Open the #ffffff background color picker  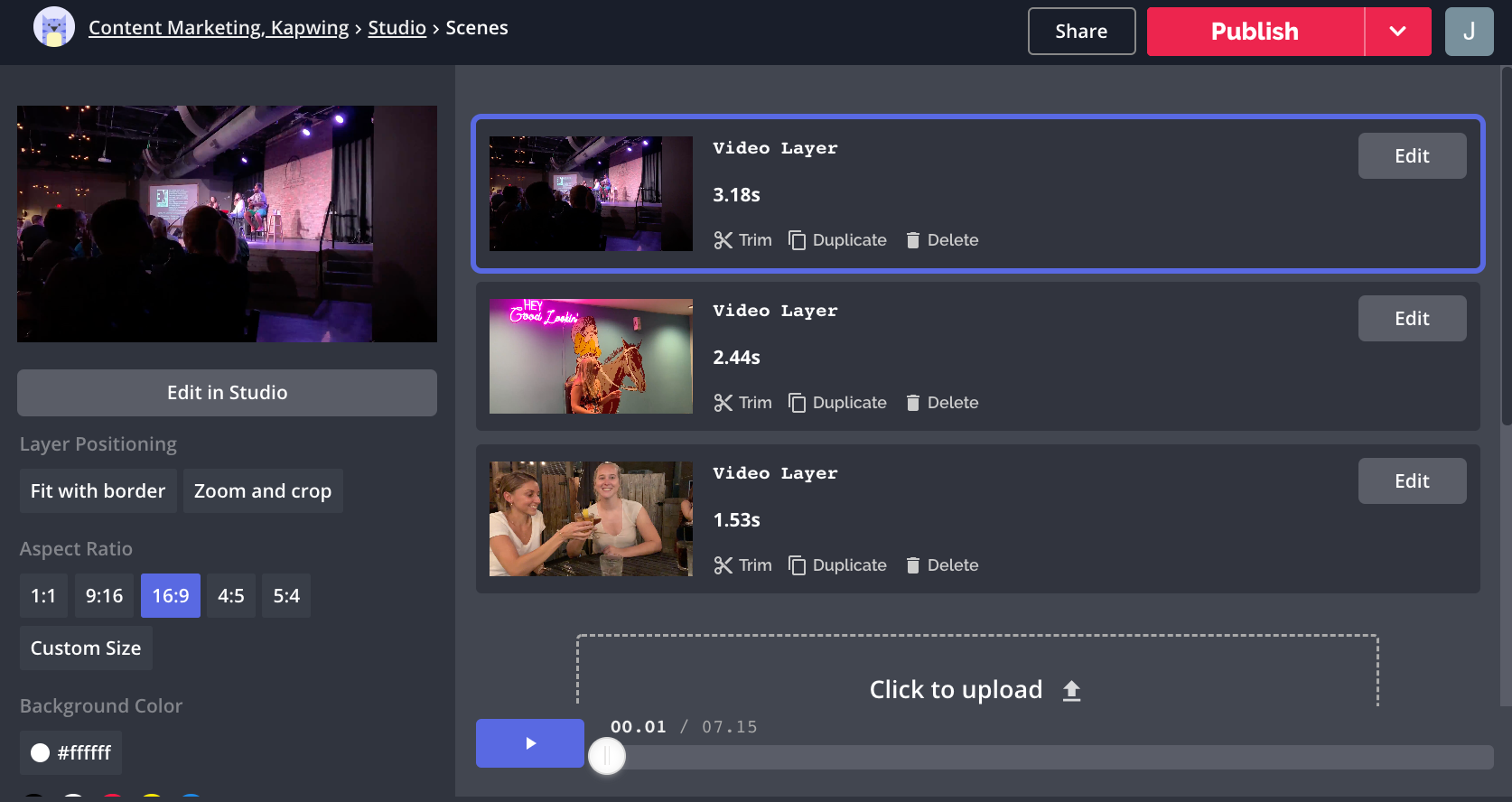coord(71,753)
